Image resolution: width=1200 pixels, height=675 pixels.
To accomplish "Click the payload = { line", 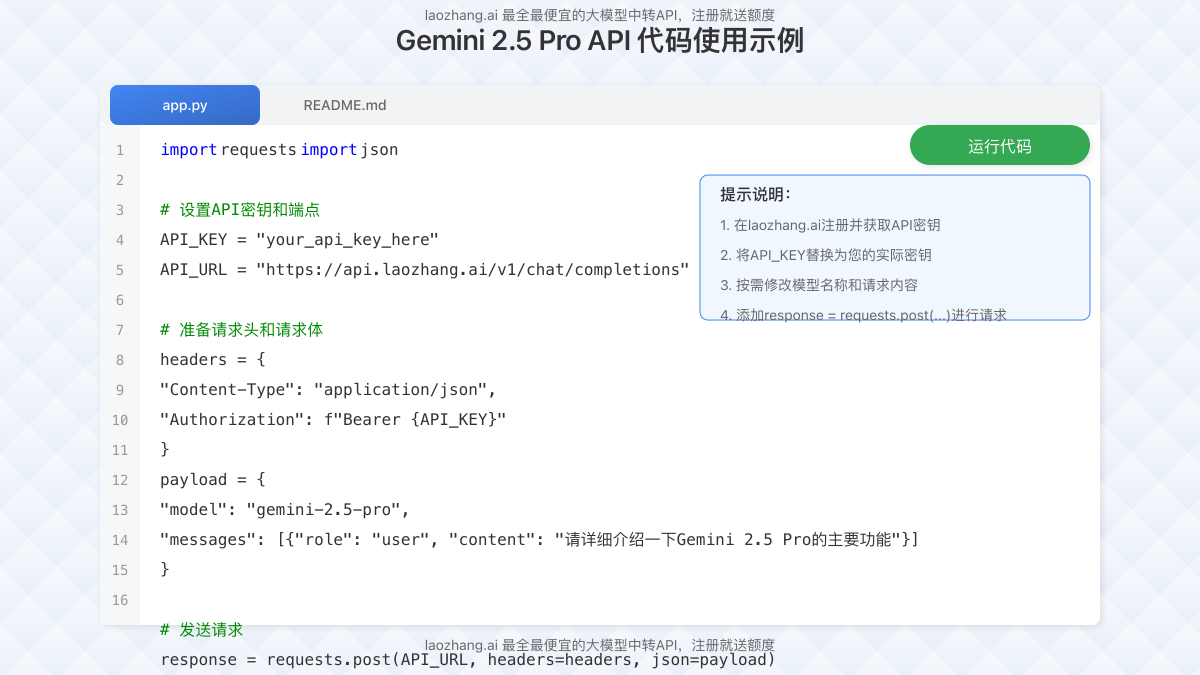I will 212,480.
